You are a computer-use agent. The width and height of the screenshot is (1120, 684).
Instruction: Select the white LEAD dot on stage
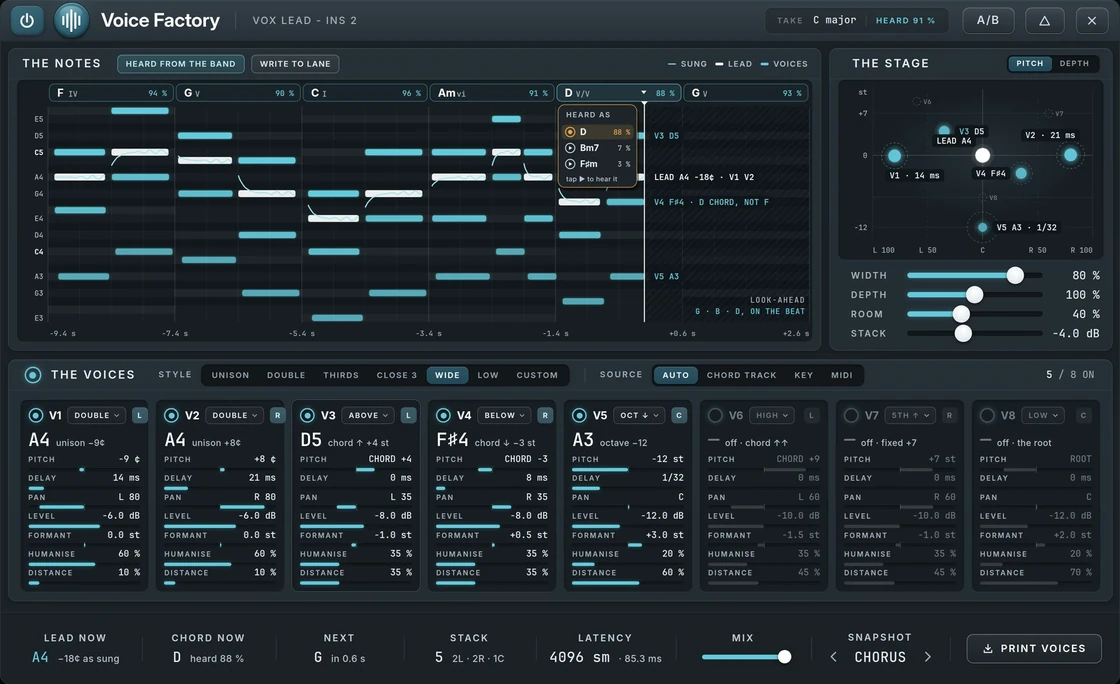983,155
